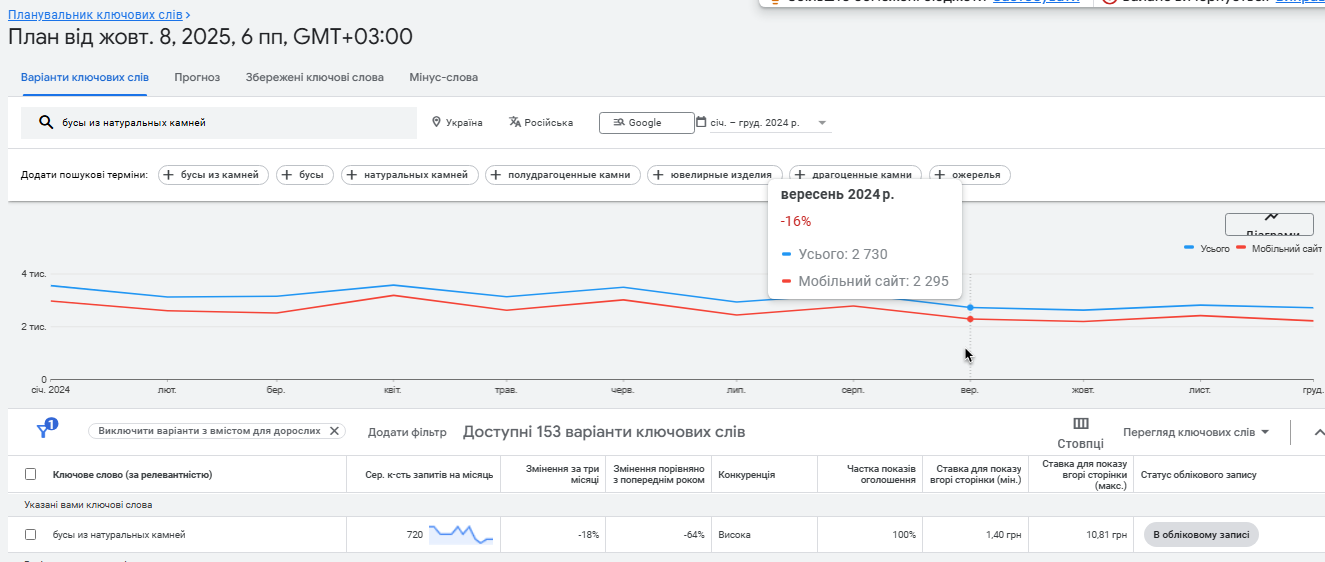Click the location pin icon for Україна

coord(436,123)
